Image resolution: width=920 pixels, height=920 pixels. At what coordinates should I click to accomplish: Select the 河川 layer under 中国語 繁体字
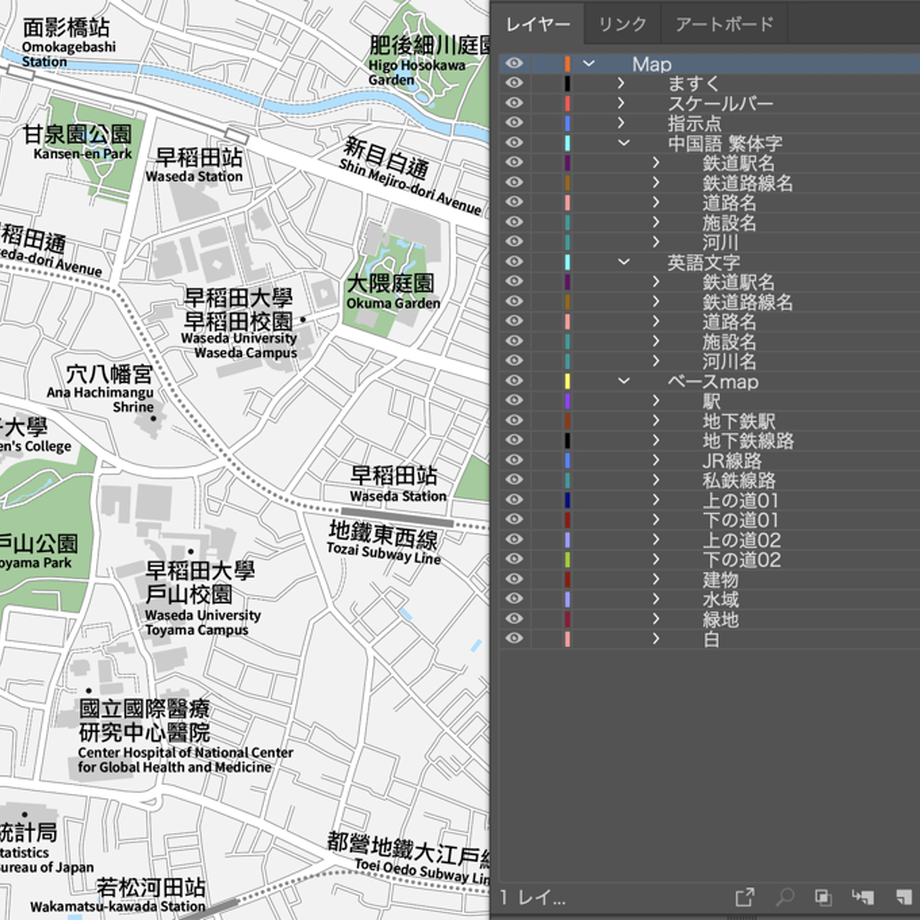[x=721, y=242]
